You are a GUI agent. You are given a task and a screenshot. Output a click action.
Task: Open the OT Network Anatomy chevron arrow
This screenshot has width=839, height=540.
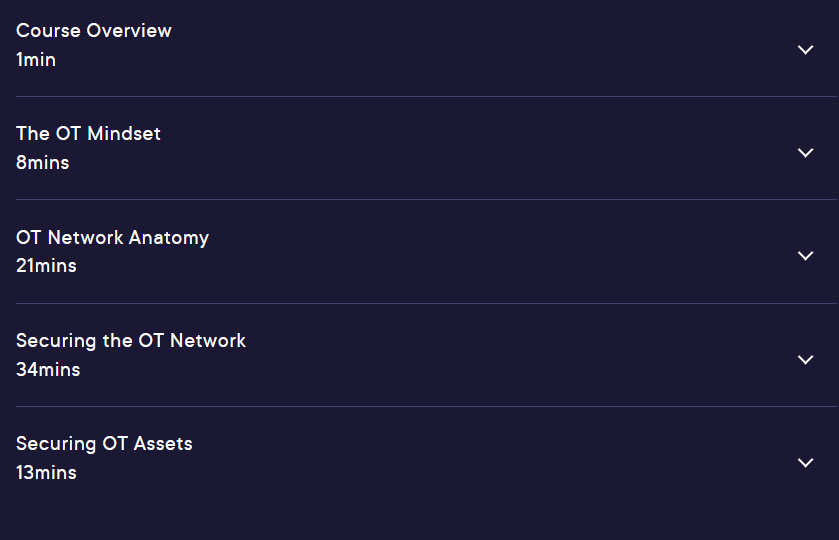(x=805, y=256)
